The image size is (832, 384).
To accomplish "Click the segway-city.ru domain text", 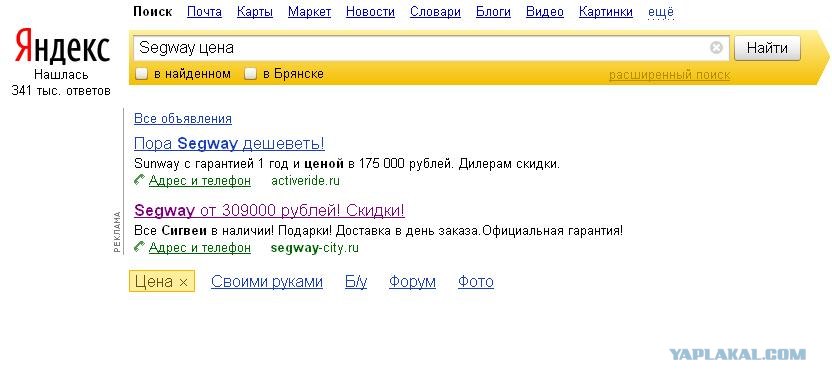I will pos(315,248).
